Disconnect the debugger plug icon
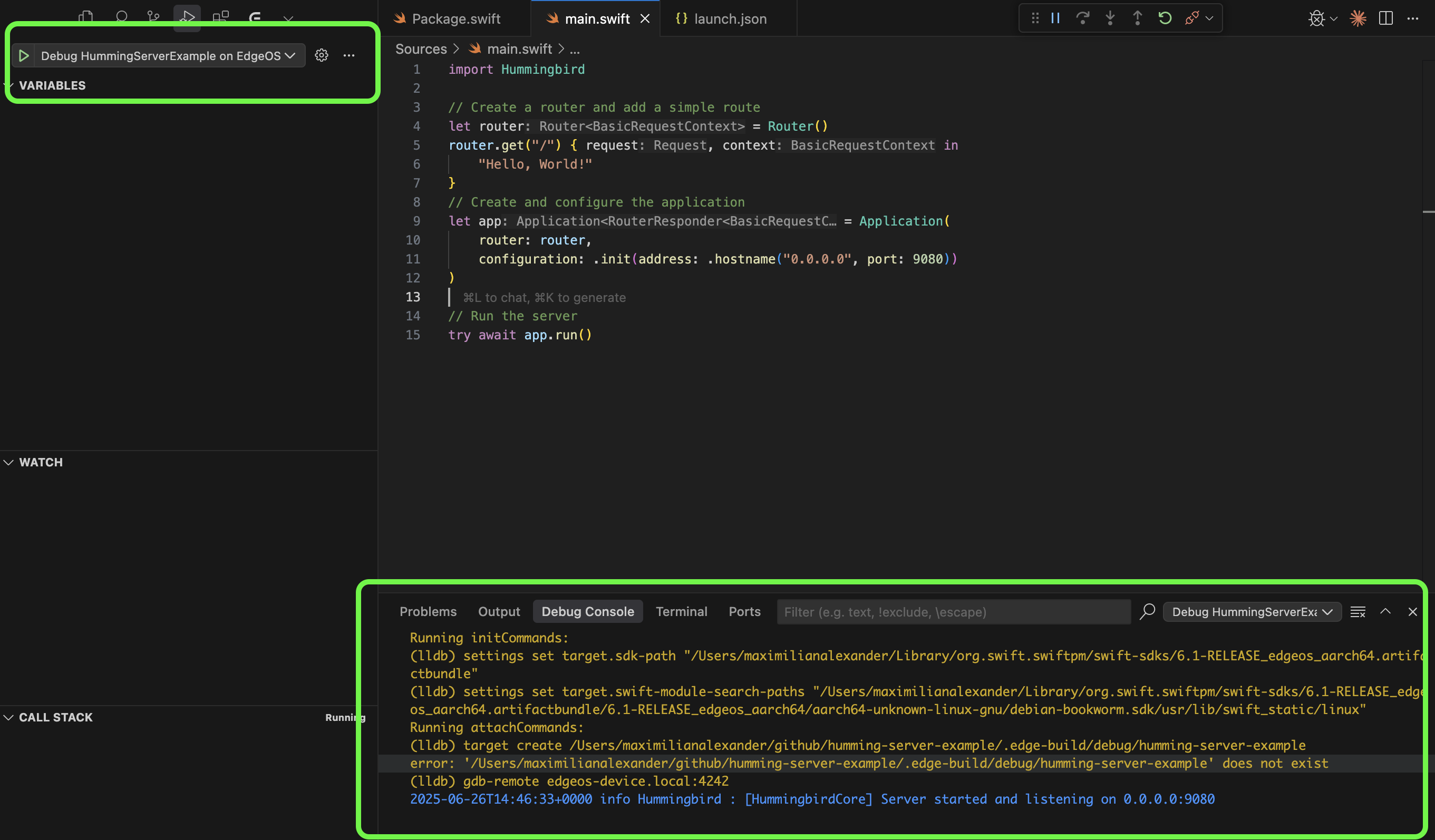 [1191, 18]
